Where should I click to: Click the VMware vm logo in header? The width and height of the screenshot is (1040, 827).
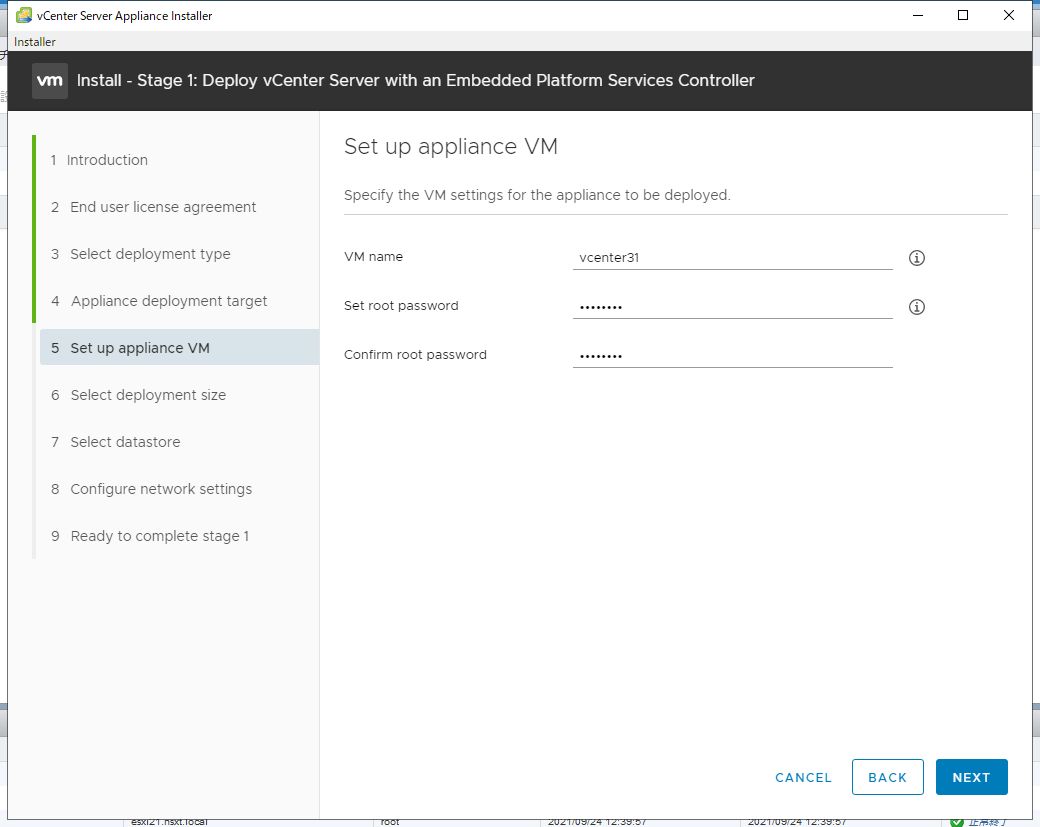coord(50,80)
